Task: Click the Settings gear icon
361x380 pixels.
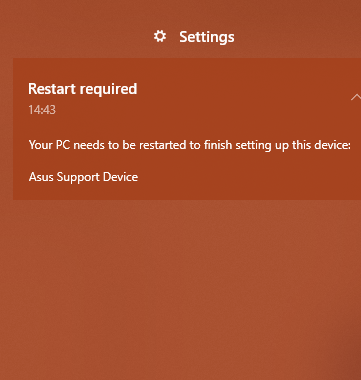Action: (160, 36)
